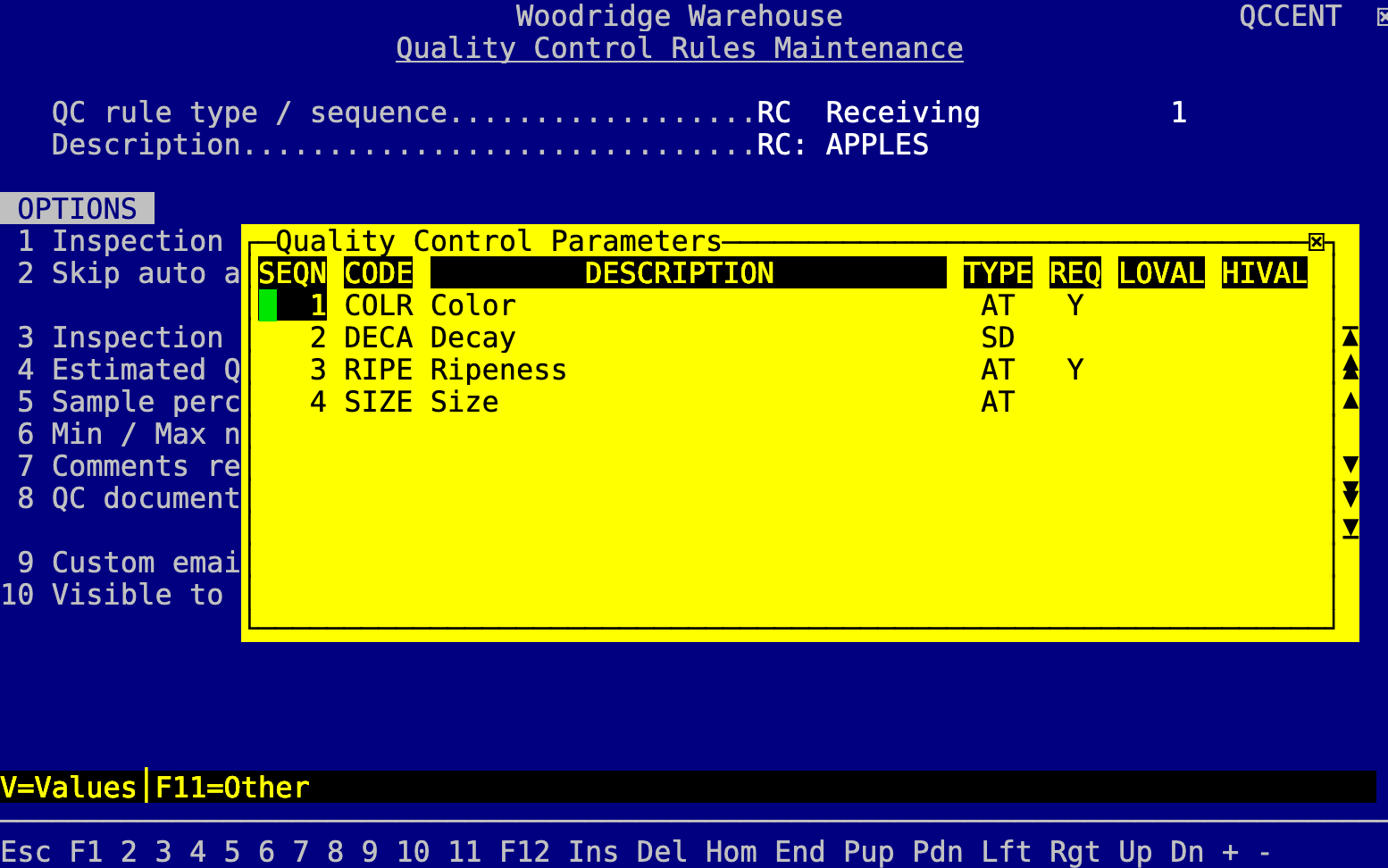This screenshot has height=868, width=1388.
Task: Click the Rgt key in bottom bar
Action: (1074, 852)
